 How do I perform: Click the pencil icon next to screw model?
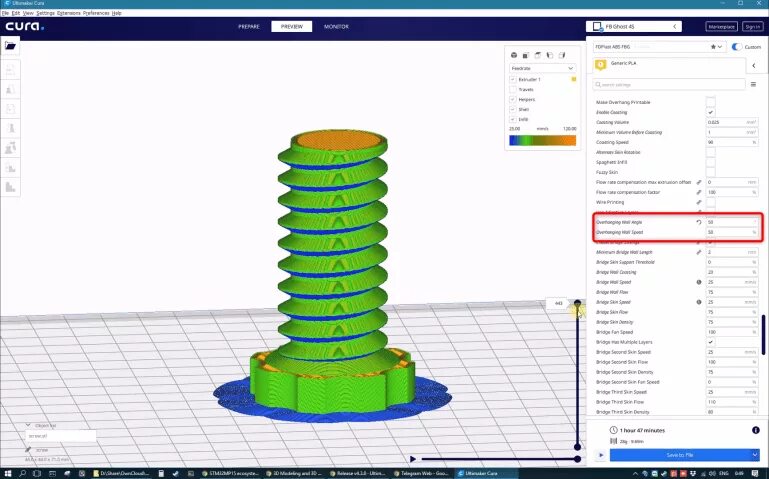[28, 450]
